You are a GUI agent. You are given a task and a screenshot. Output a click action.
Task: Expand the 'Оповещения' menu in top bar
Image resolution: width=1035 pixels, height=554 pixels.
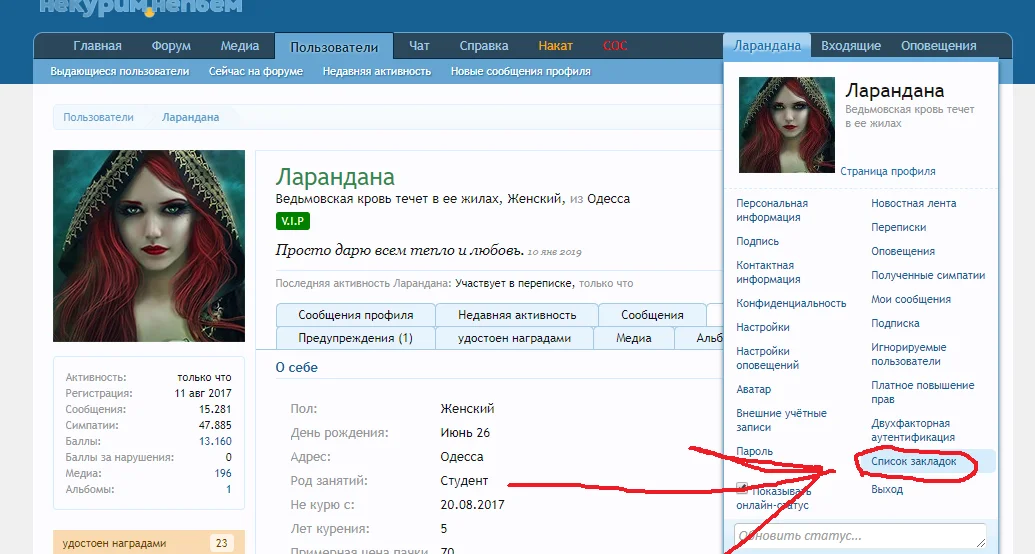[938, 46]
